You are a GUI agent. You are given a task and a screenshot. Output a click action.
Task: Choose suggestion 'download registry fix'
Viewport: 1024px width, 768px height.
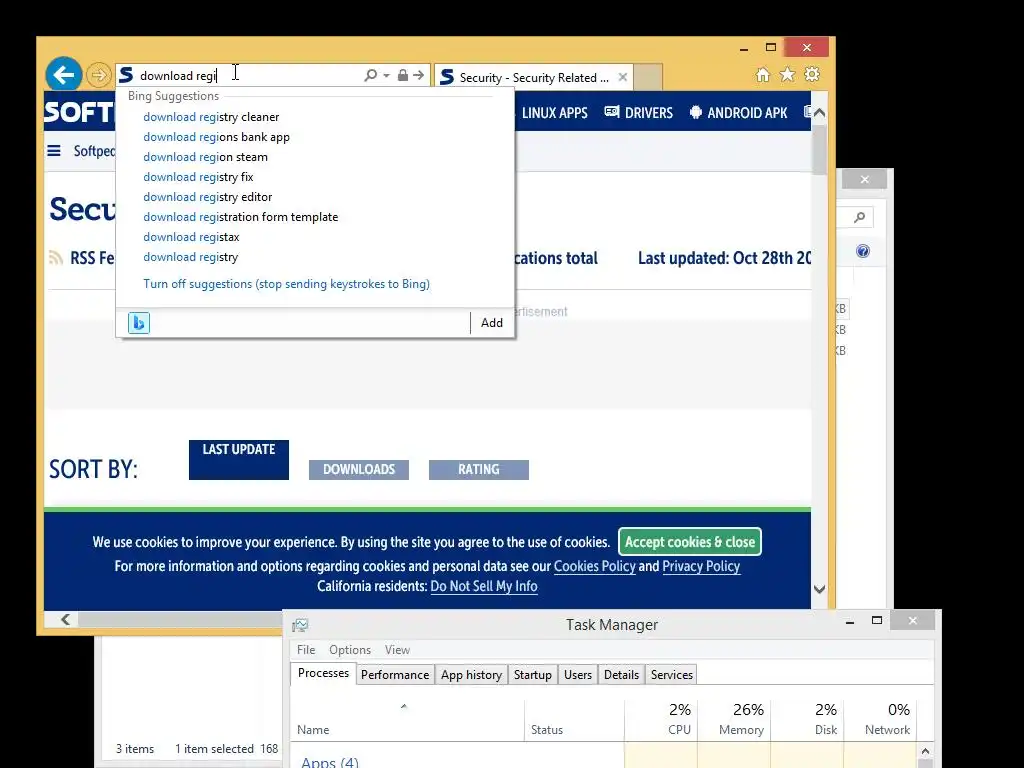(x=198, y=177)
